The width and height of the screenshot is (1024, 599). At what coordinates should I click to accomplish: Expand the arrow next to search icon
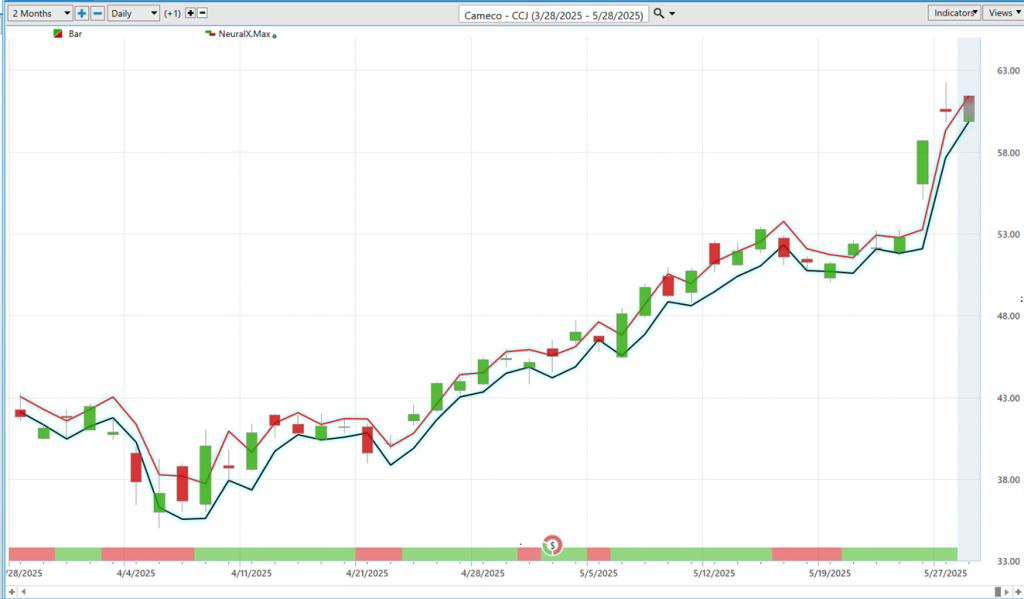pyautogui.click(x=672, y=13)
